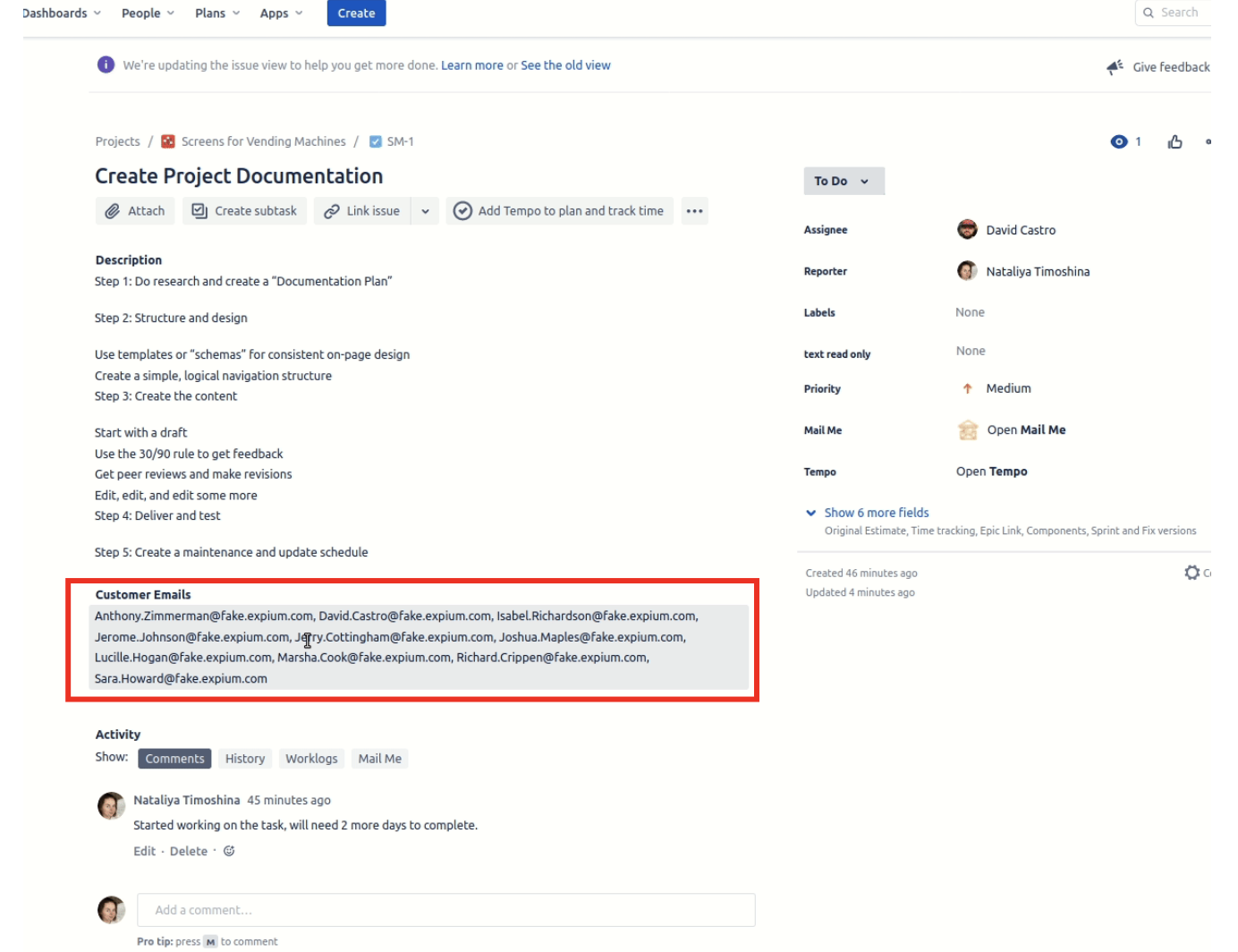This screenshot has width=1238, height=952.
Task: Click the thumbs-up vote icon
Action: (x=1175, y=141)
